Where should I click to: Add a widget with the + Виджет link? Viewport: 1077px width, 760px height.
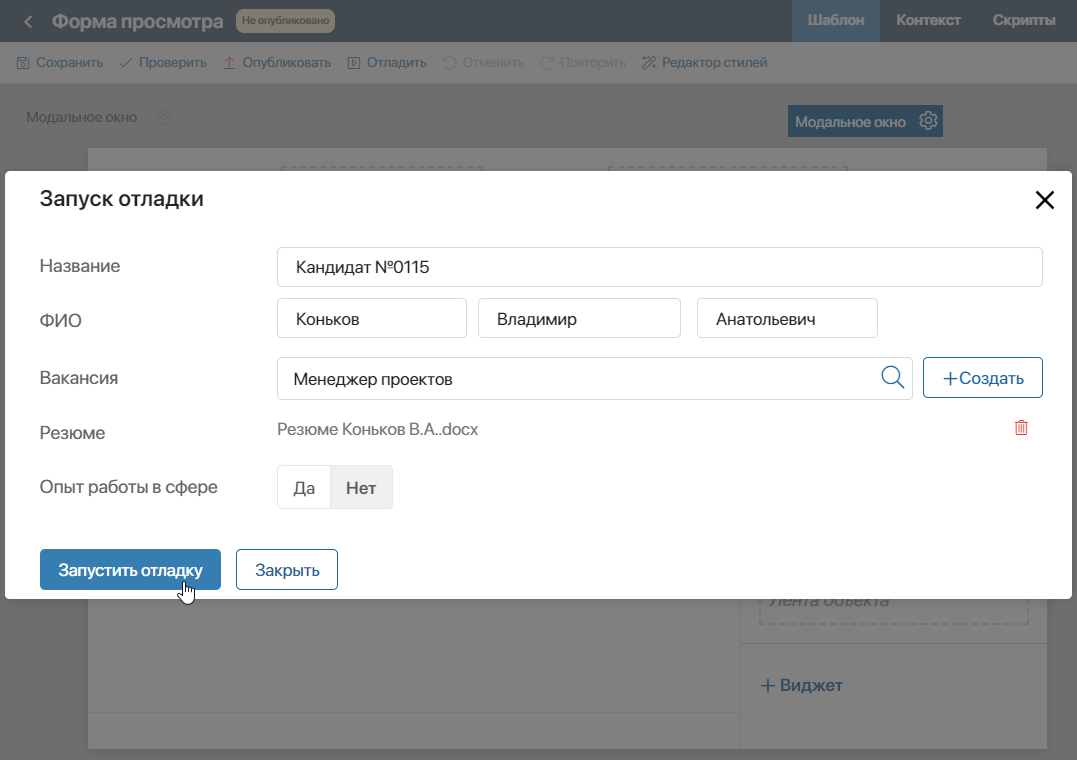[x=802, y=685]
